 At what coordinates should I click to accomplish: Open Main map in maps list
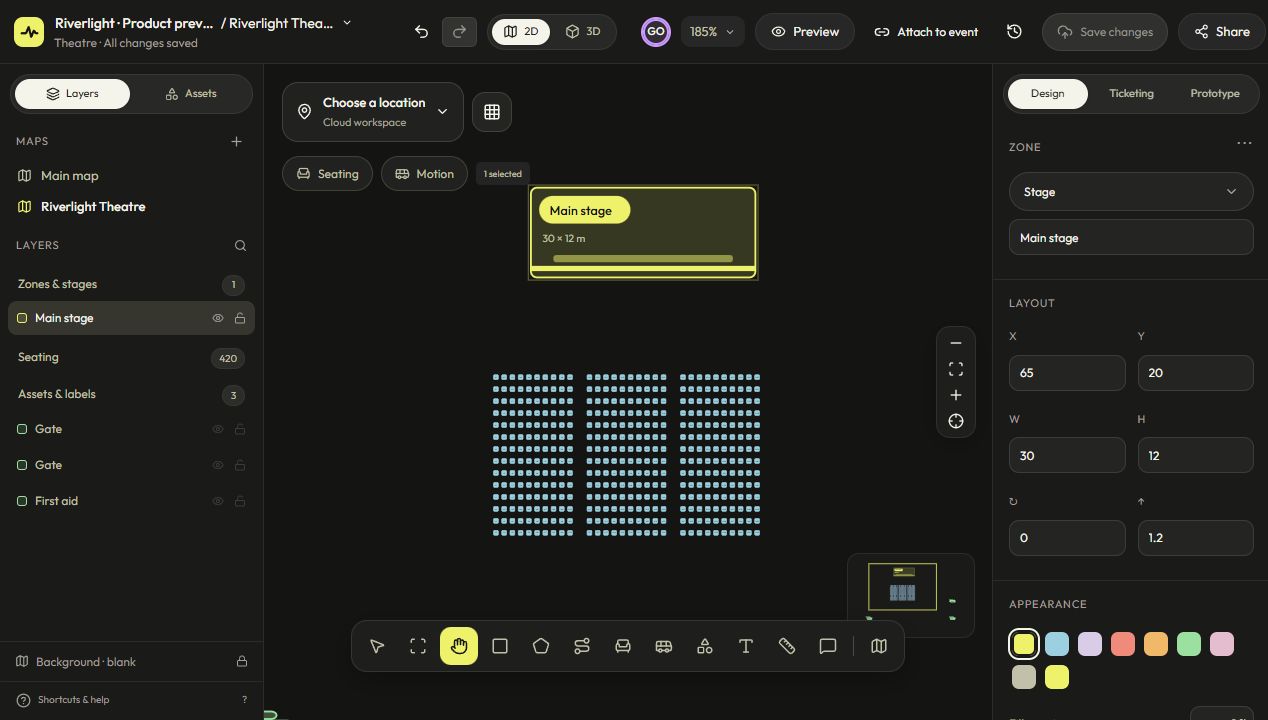131,176
